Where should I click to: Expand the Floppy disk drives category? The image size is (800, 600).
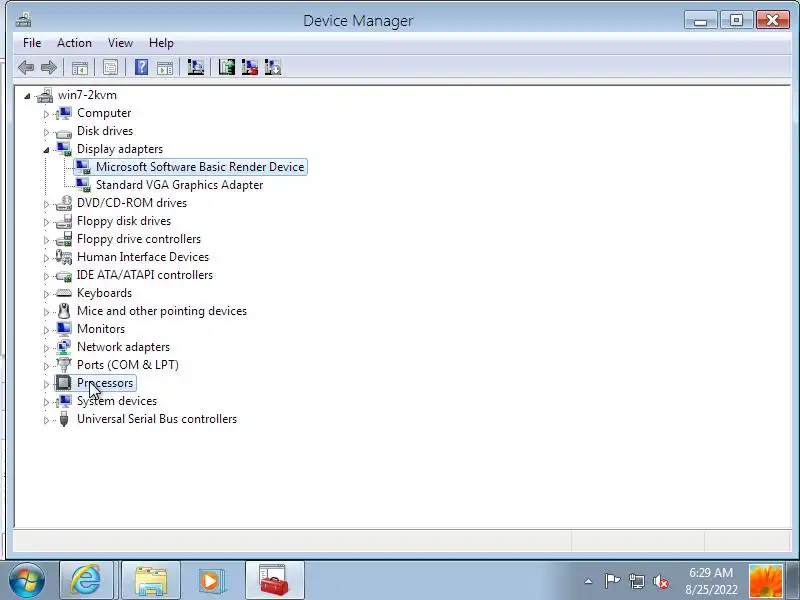46,221
